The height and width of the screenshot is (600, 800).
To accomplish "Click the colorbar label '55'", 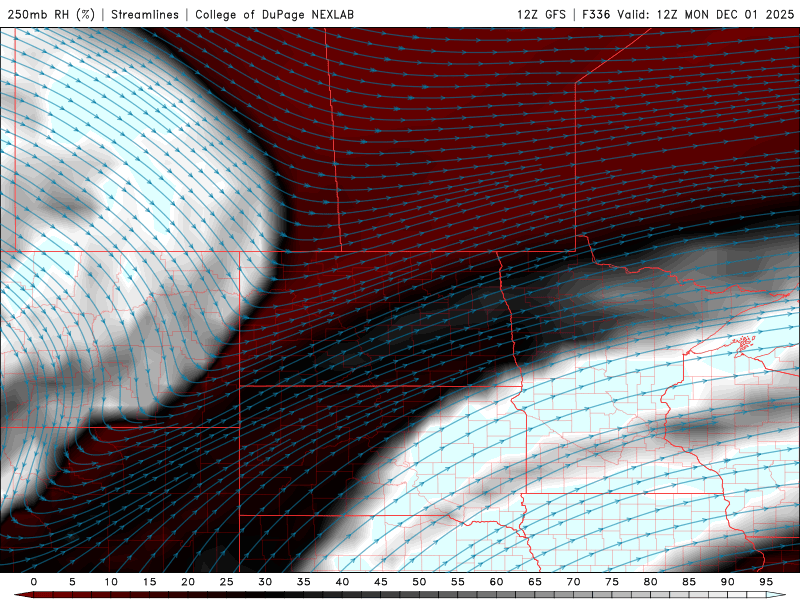I will pos(458,582).
